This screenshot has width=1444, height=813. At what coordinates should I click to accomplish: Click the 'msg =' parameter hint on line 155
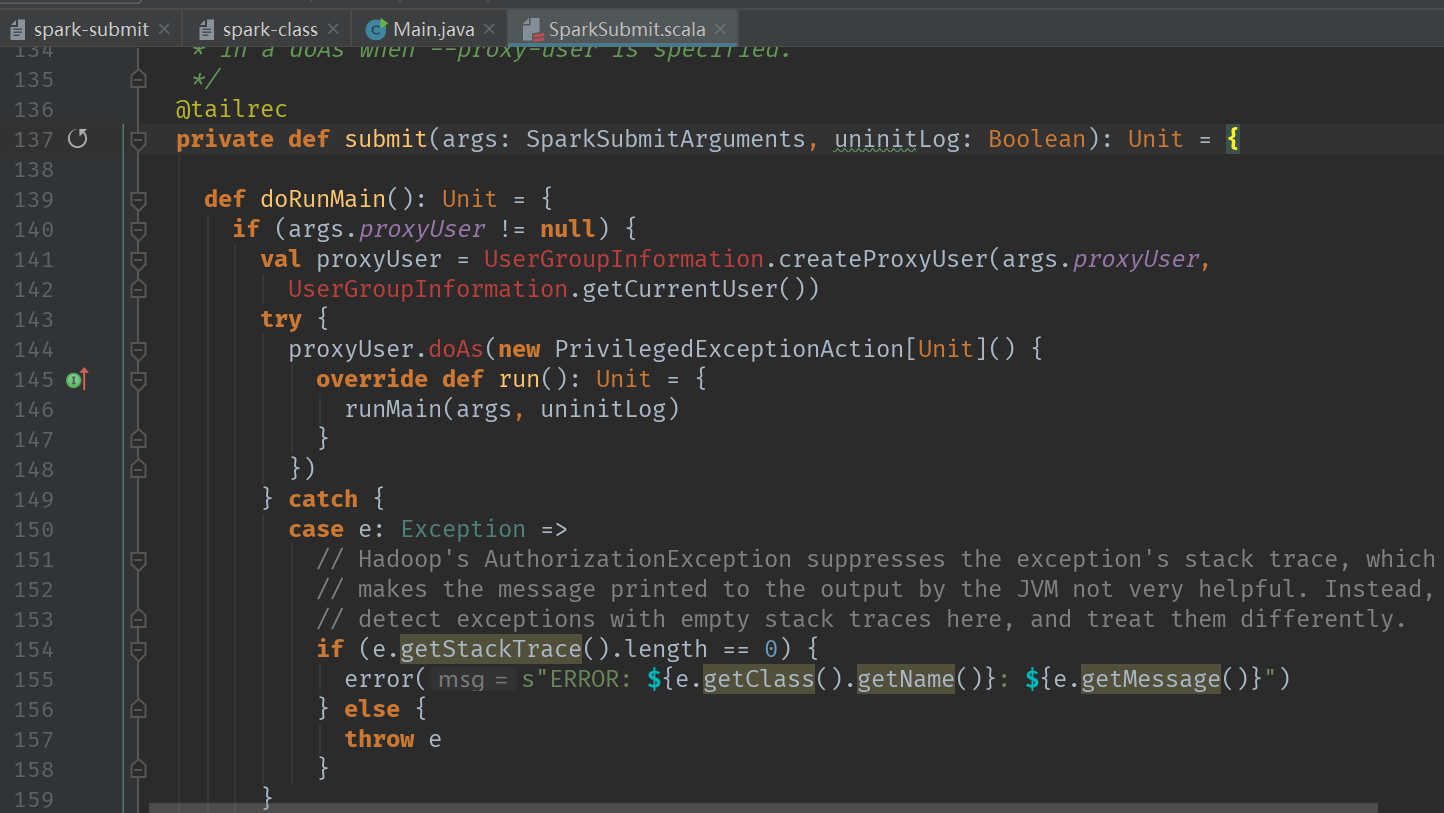[475, 680]
